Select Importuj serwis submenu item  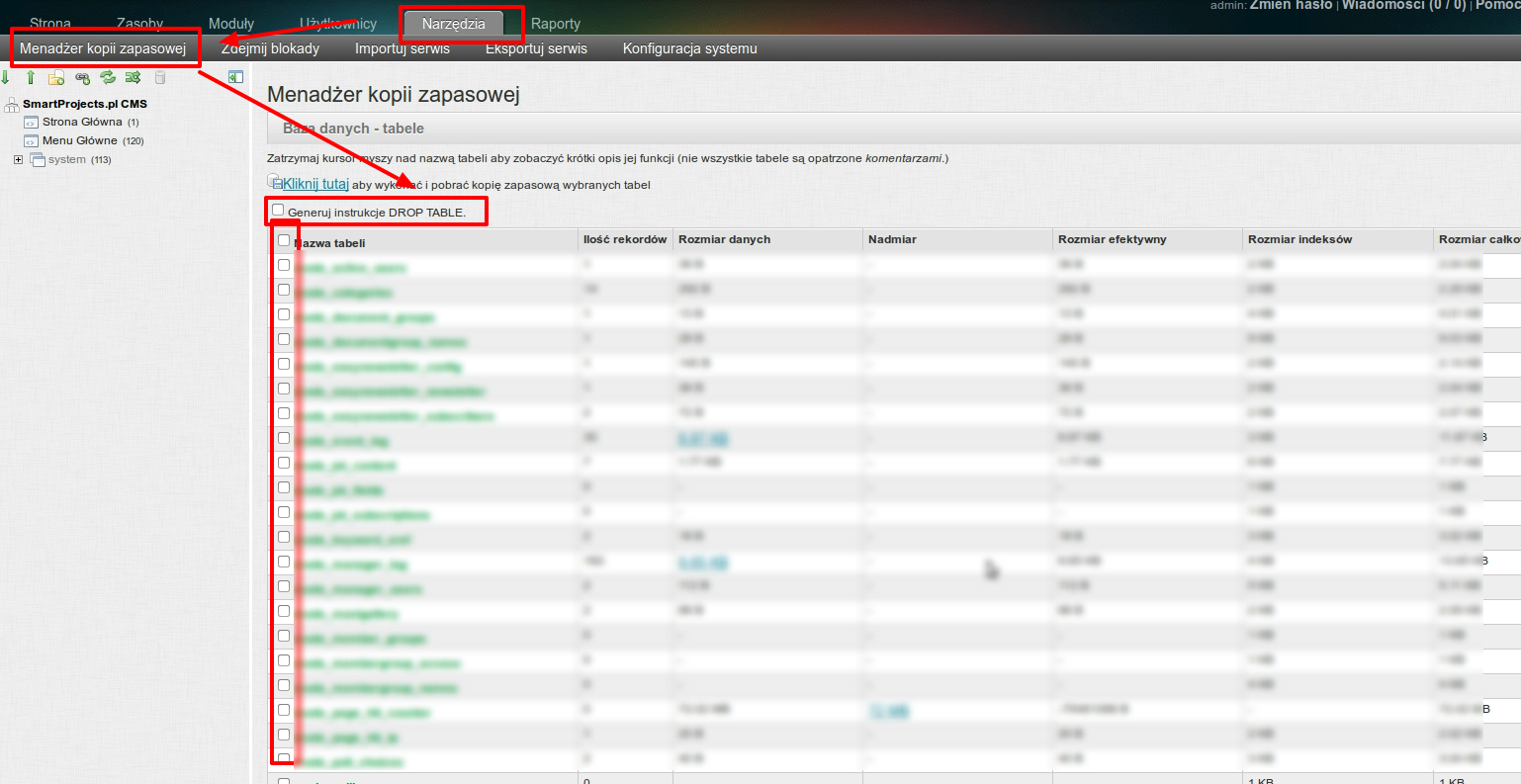click(403, 48)
